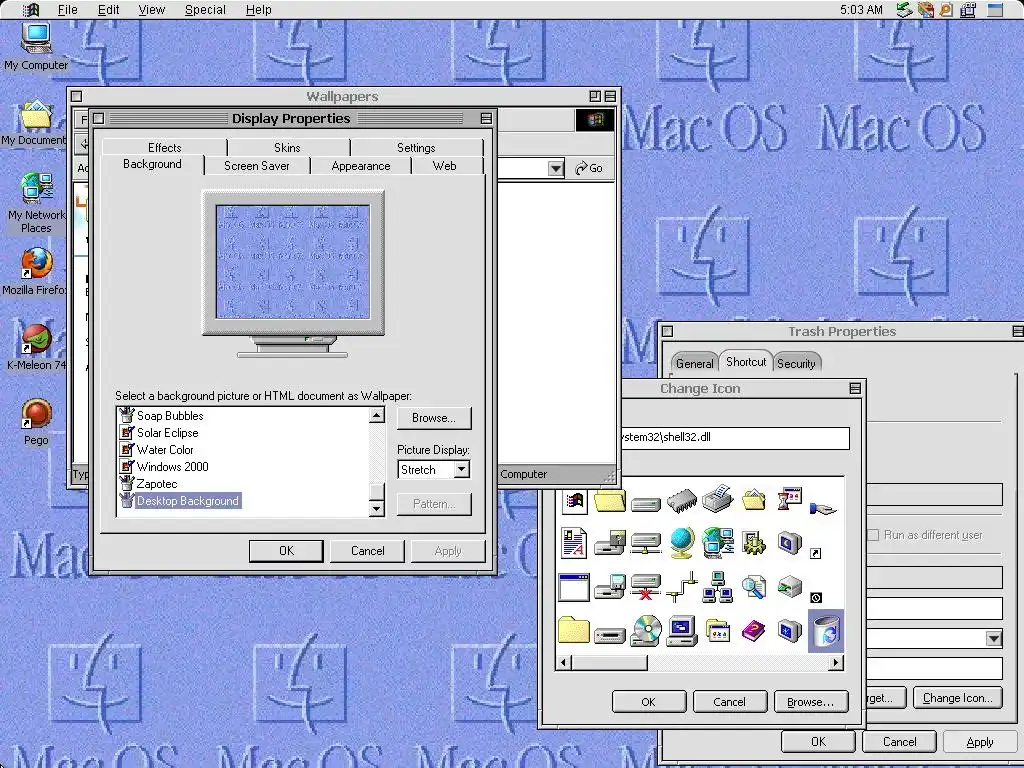Open the Pego desktop icon
Viewport: 1024px width, 768px height.
(x=36, y=422)
